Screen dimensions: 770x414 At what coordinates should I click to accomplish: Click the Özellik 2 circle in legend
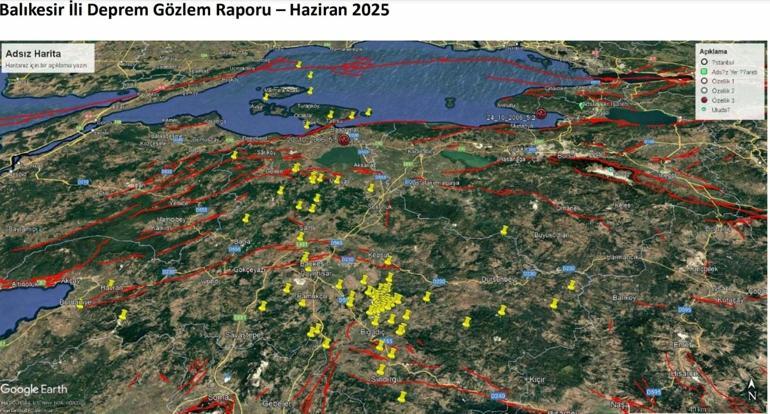(x=704, y=90)
